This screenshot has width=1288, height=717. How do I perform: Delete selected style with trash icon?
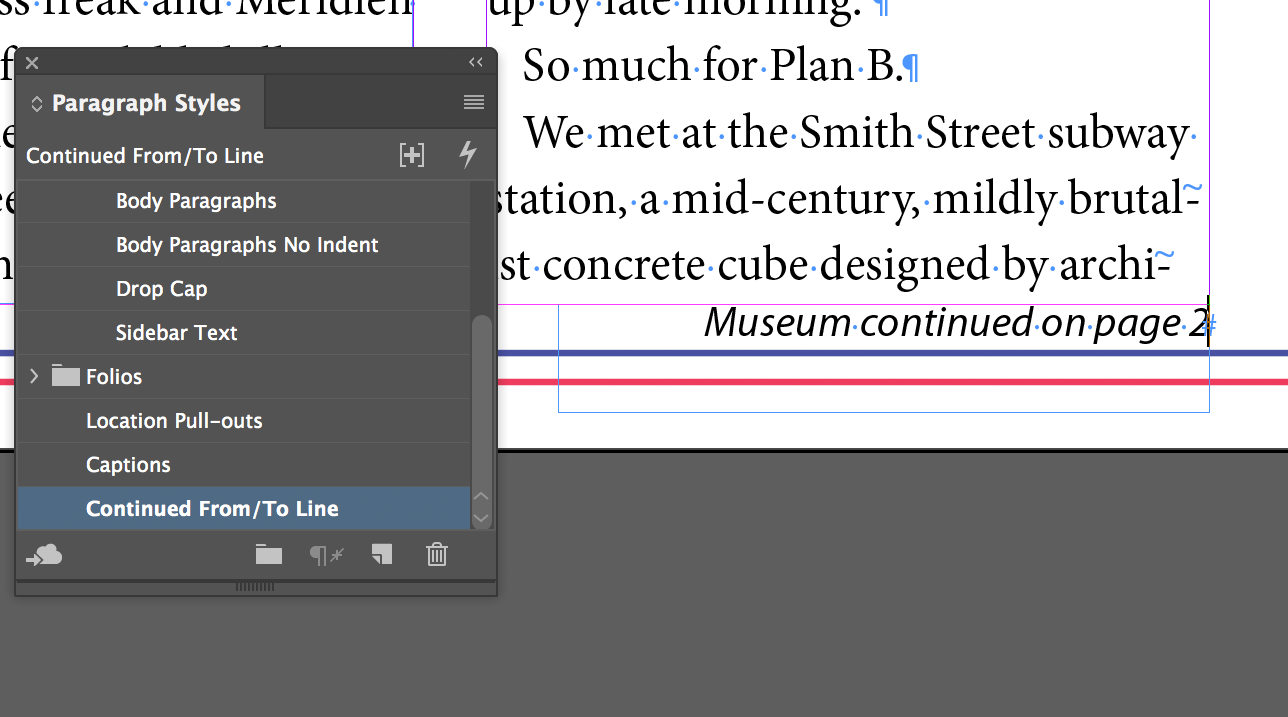(x=437, y=555)
